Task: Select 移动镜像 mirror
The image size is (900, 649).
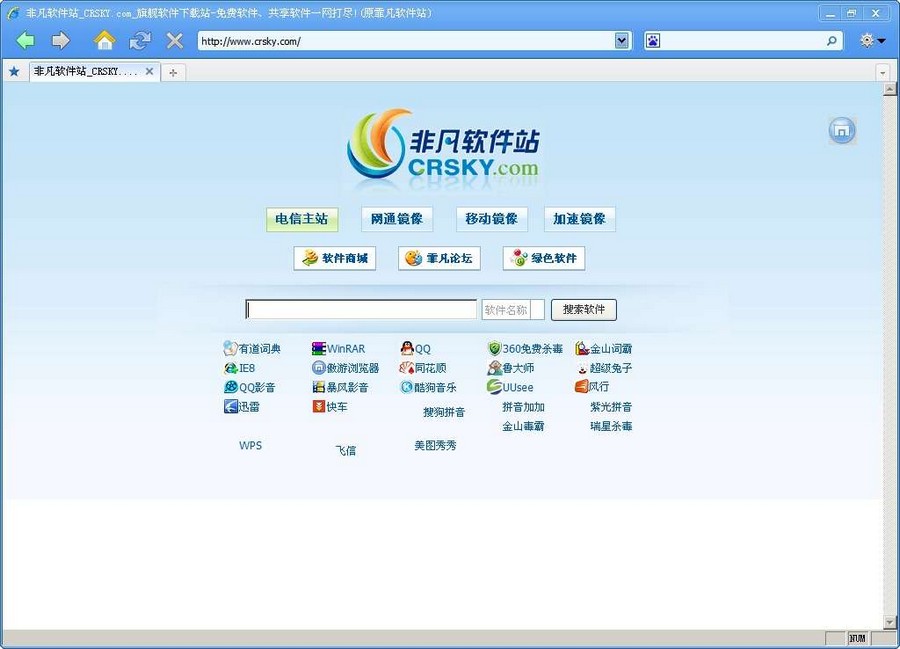Action: pyautogui.click(x=491, y=219)
